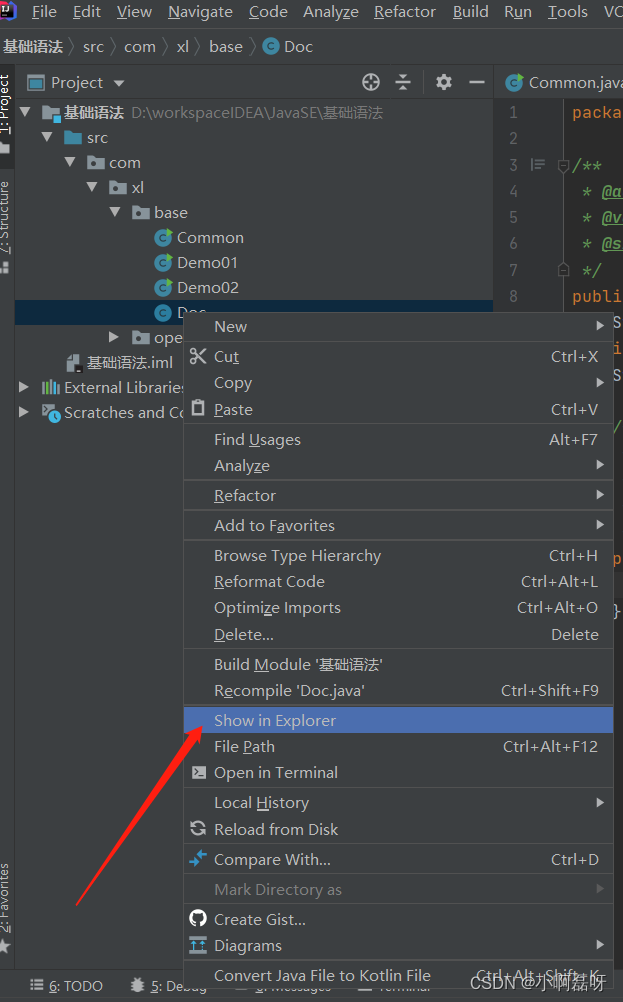Choose Delete... in context menu
Image resolution: width=623 pixels, height=1002 pixels.
398,635
